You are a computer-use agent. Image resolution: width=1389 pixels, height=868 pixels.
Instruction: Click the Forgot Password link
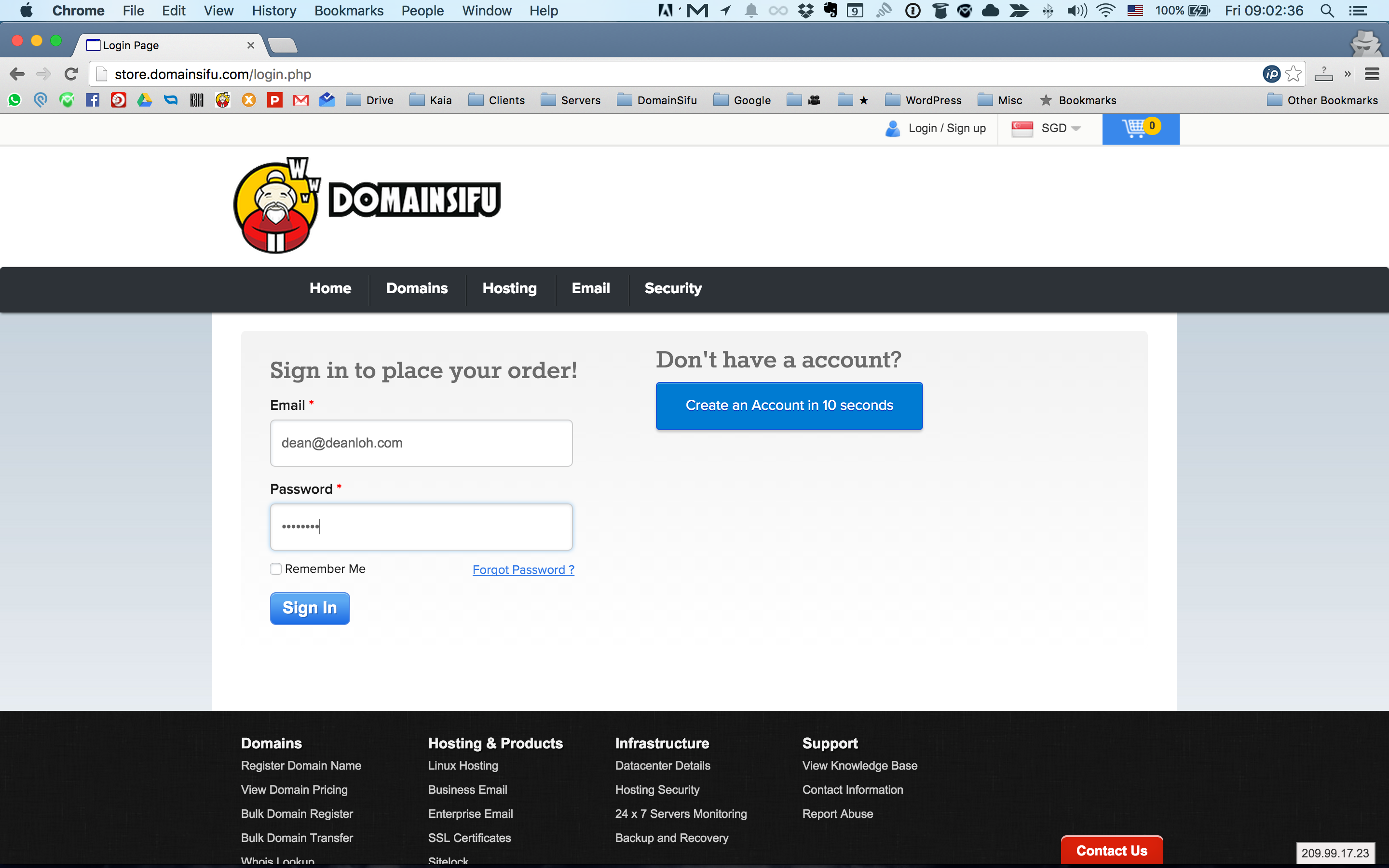[523, 570]
